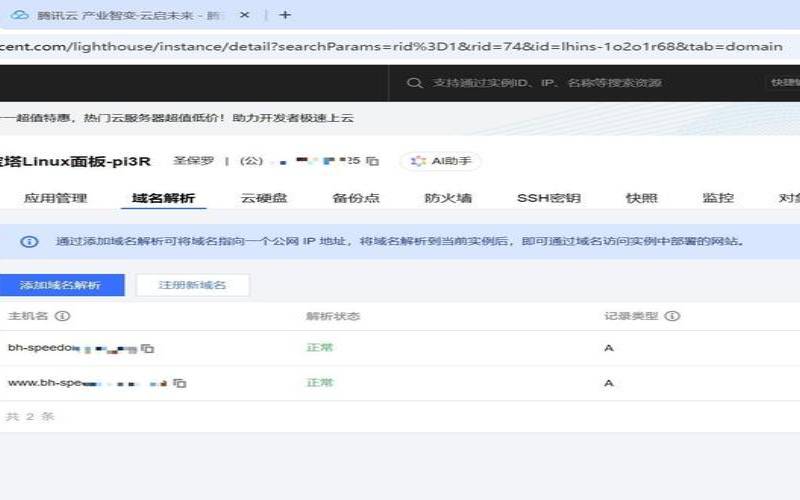
Task: Click record type A in the bh-speedo row
Action: [609, 348]
